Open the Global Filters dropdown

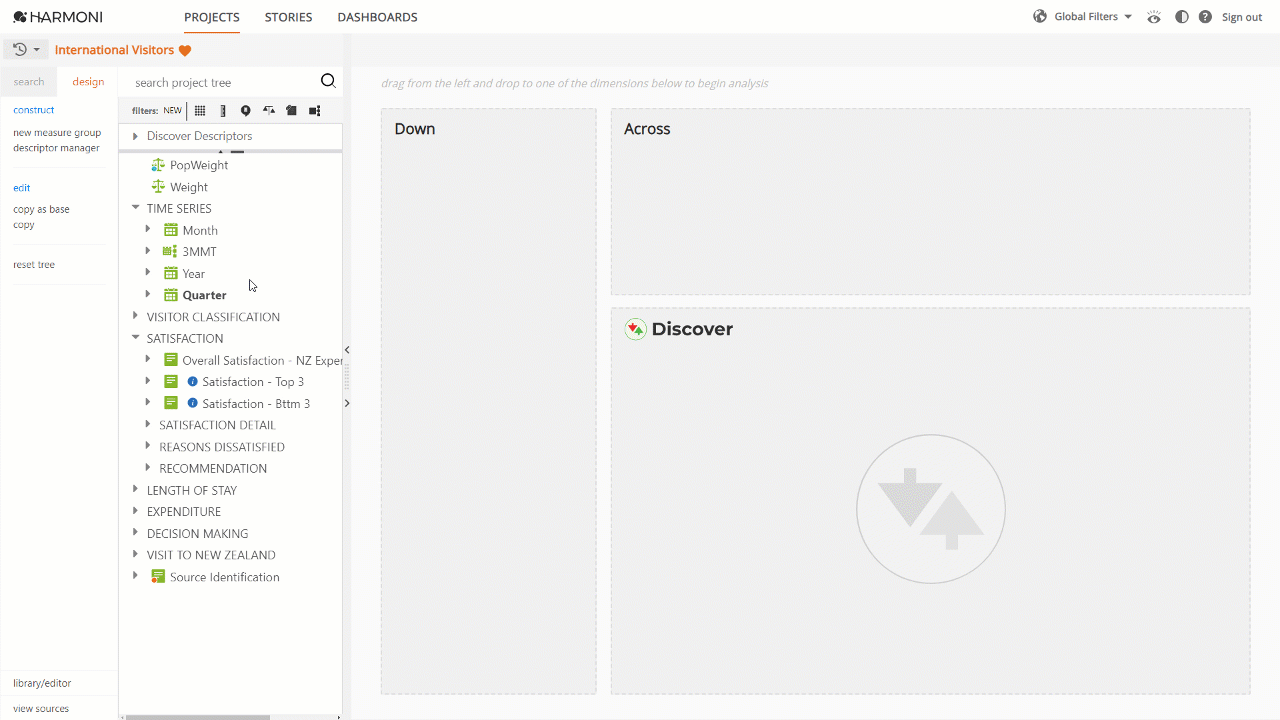click(1093, 17)
